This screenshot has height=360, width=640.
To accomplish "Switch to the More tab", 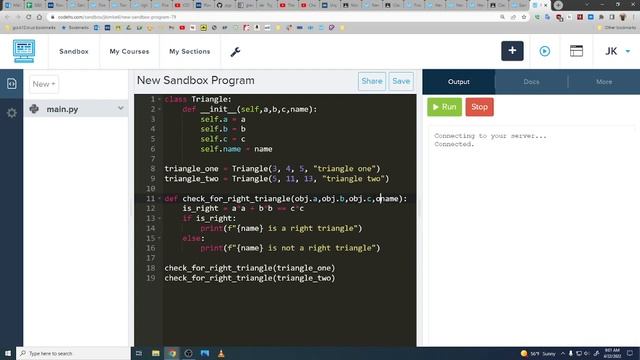I will [x=604, y=82].
